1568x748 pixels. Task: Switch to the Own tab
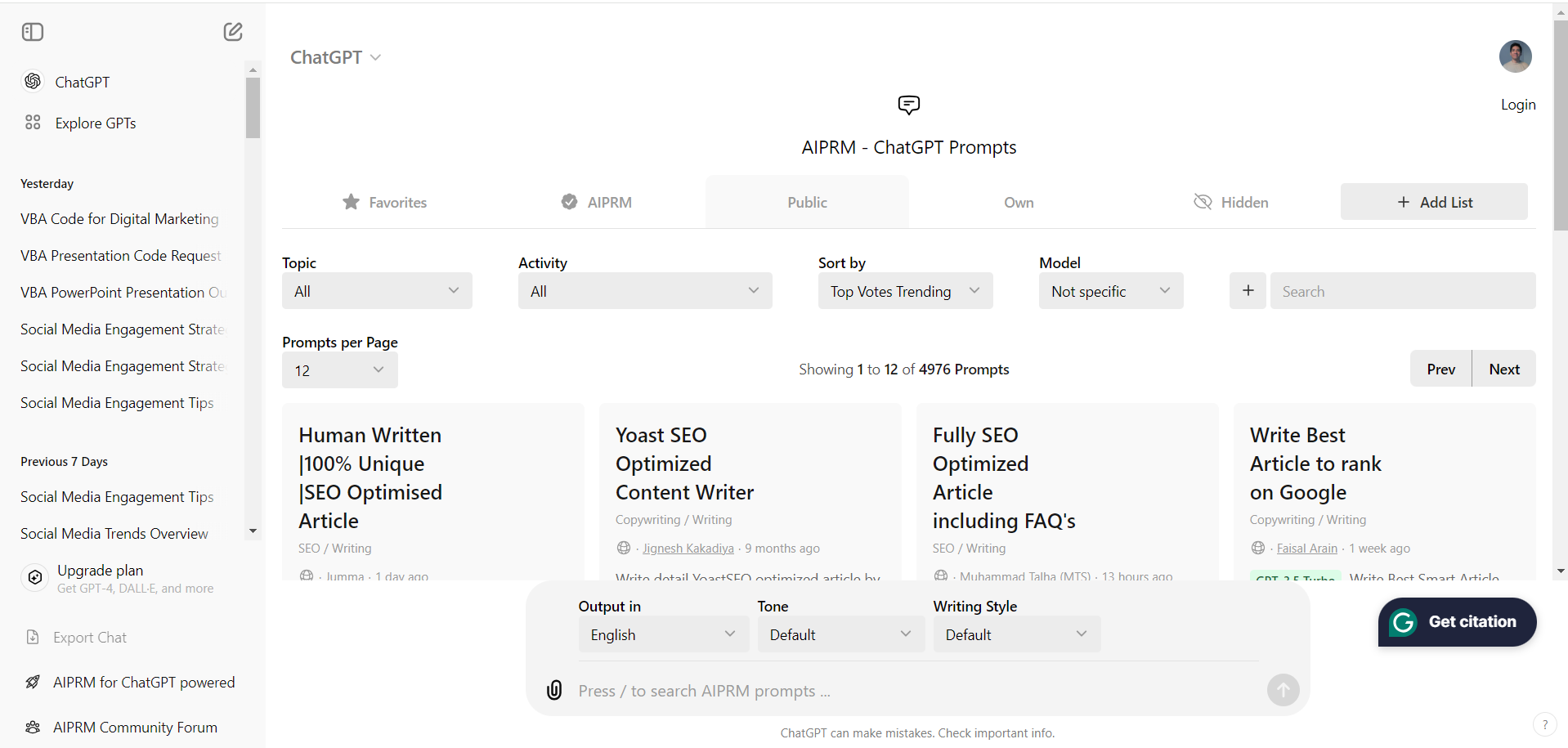click(x=1019, y=202)
